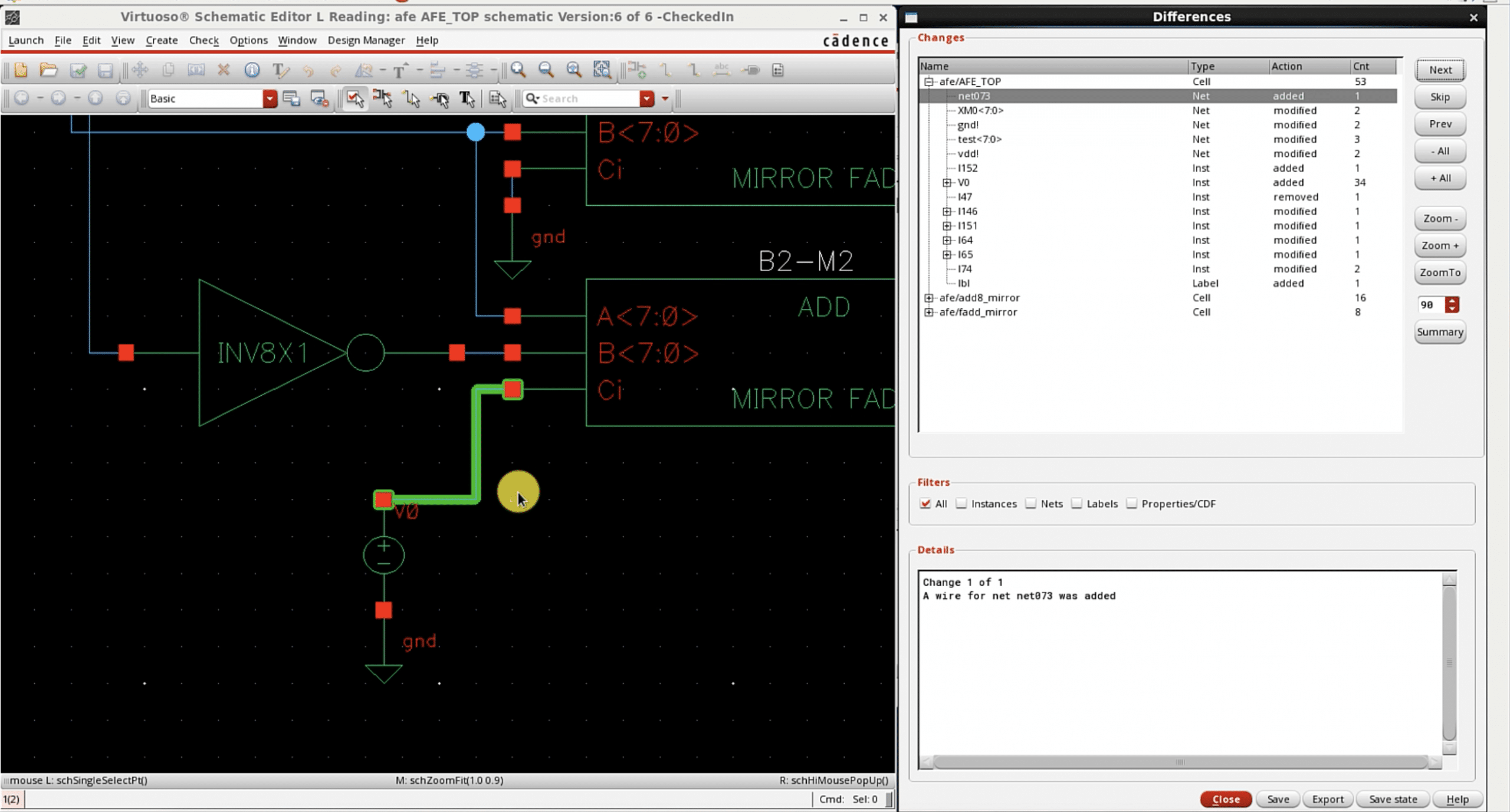Screen dimensions: 1510x812
Task: Open the Basic workspace dropdown
Action: (270, 98)
